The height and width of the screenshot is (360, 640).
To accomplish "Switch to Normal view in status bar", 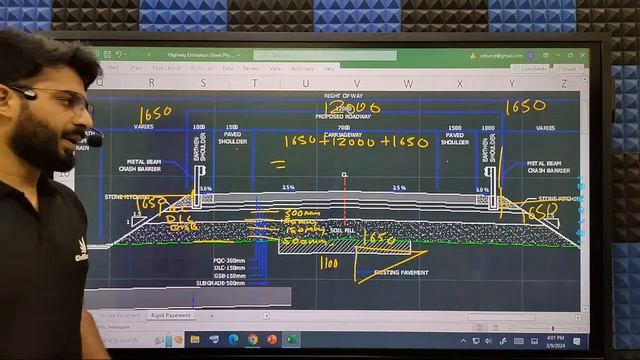I will (x=479, y=327).
